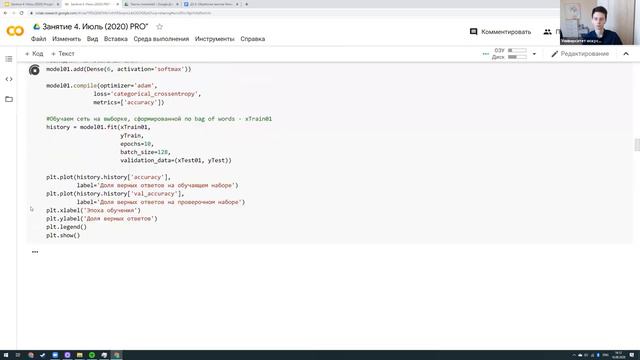Viewport: 640px width, 360px height.
Task: Collapse the header with the chevron up
Action: pyautogui.click(x=626, y=54)
